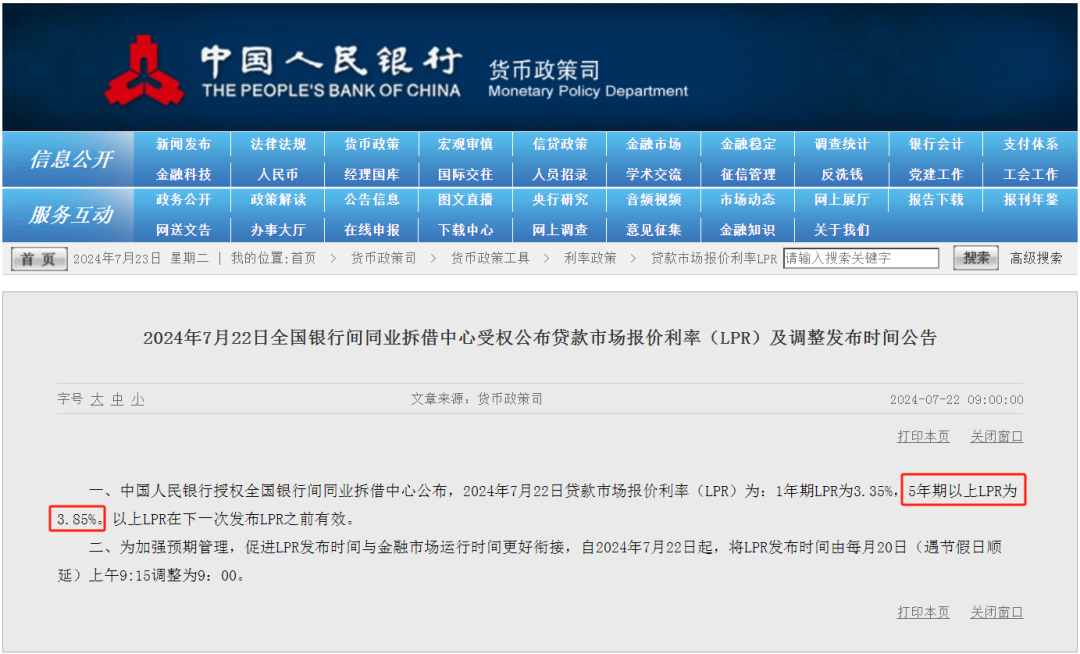This screenshot has width=1080, height=654.
Task: Set font size to 小
Action: (138, 399)
